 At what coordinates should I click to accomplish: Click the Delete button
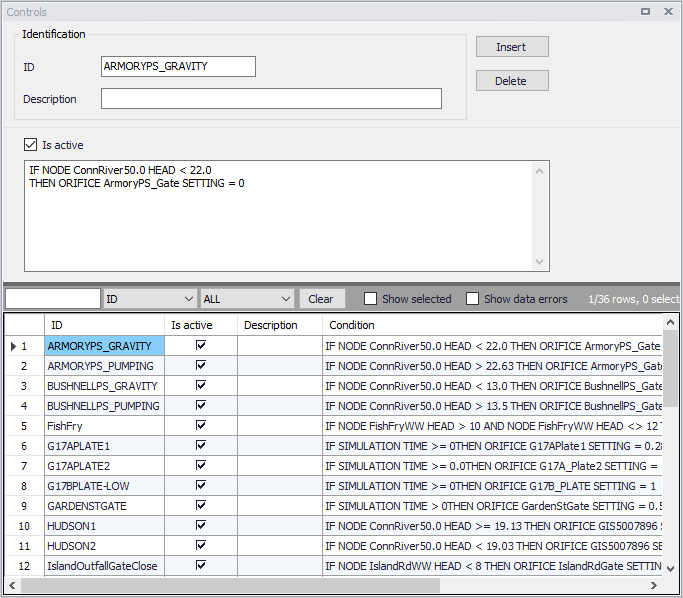[x=512, y=81]
